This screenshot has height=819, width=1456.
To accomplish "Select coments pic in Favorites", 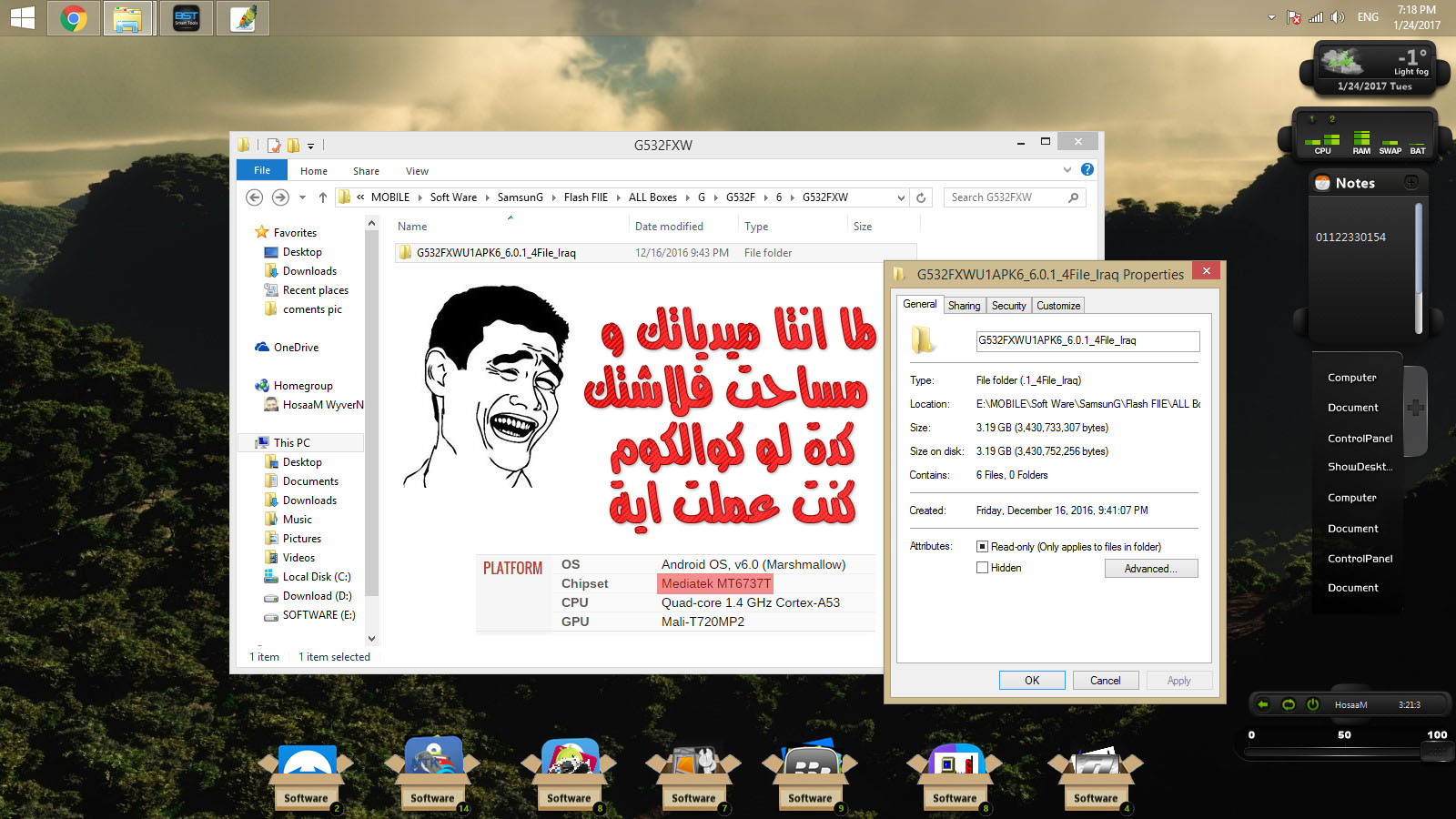I will click(312, 309).
